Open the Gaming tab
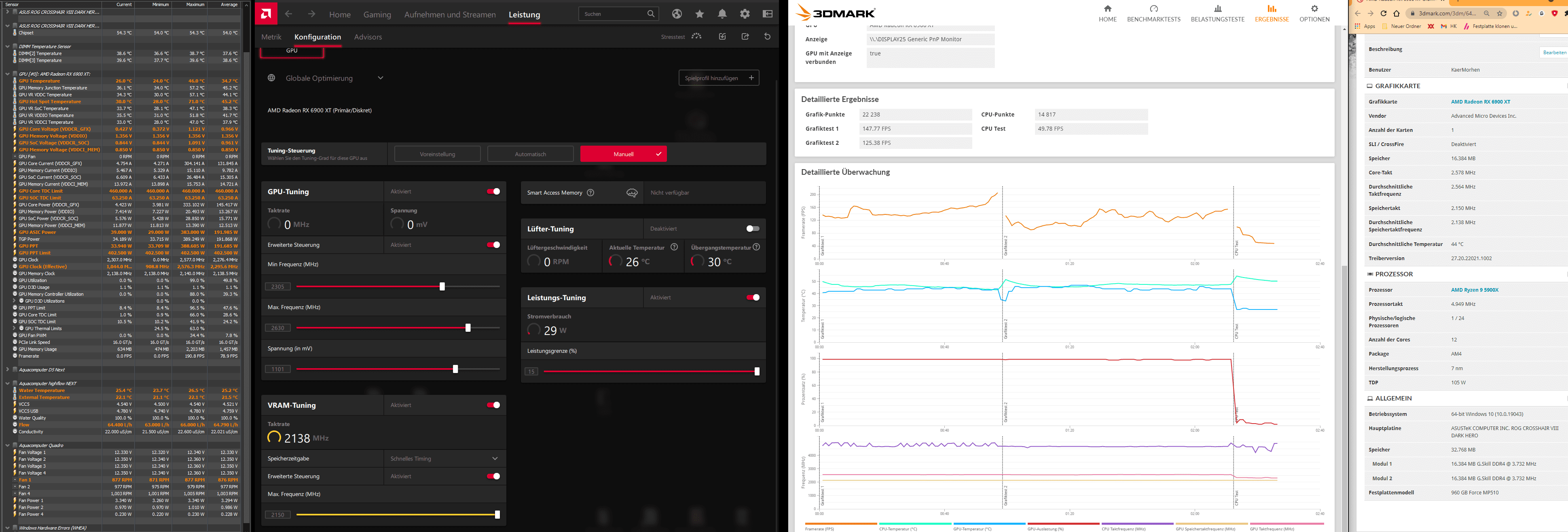The image size is (1568, 532). point(377,15)
